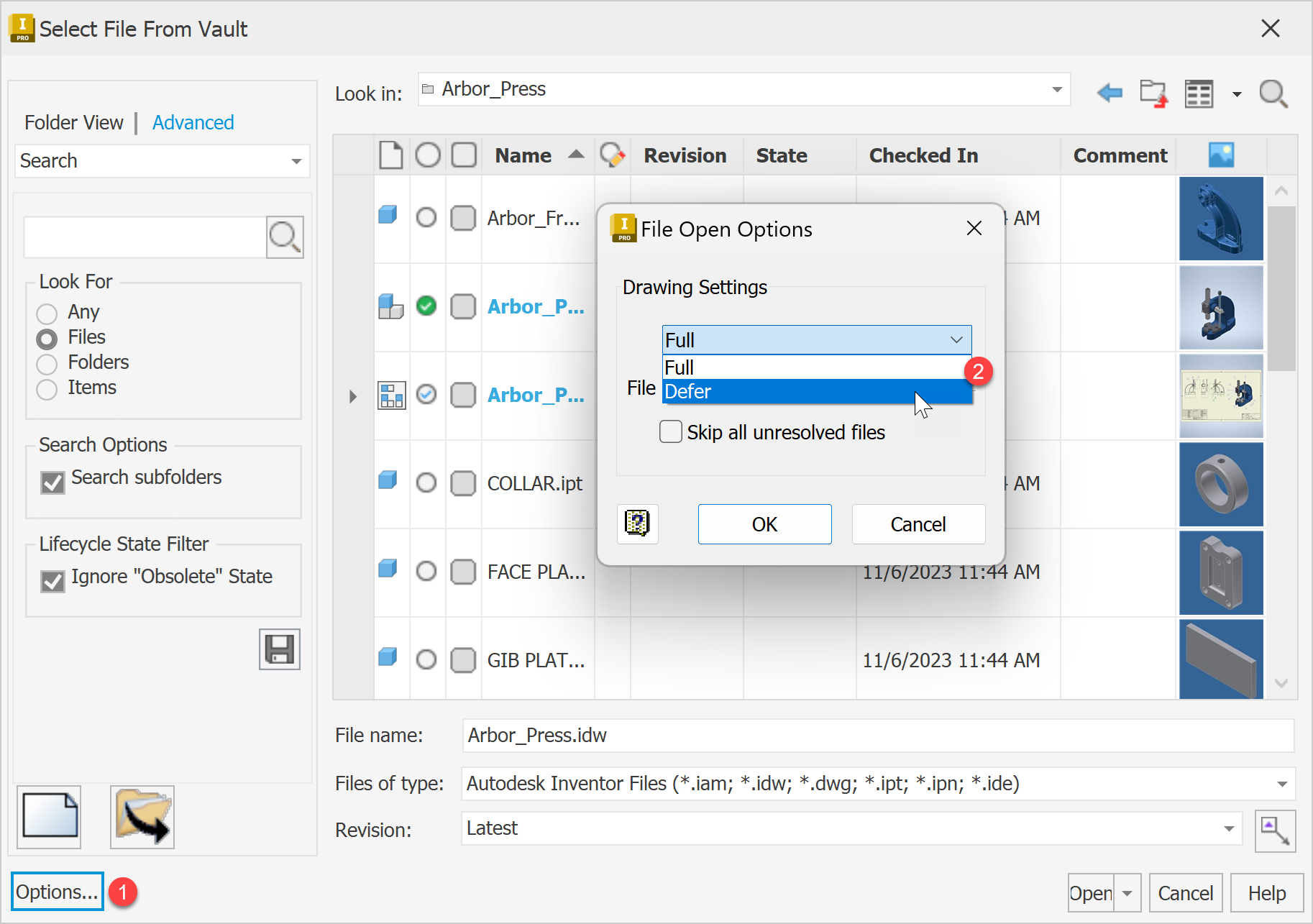
Task: Expand the Arbor_Press drawing row arrow
Action: tap(352, 396)
